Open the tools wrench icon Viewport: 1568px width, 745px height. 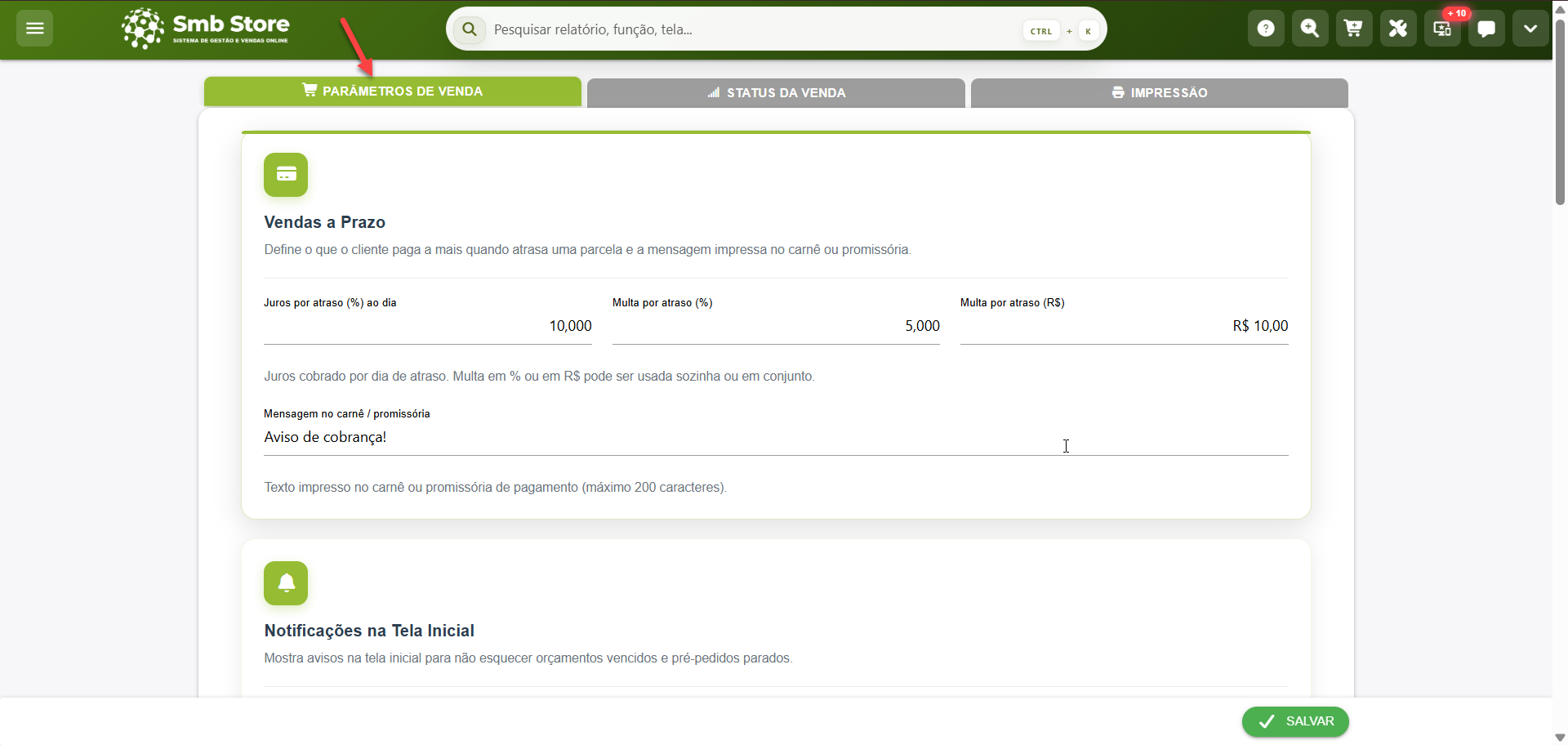tap(1398, 29)
